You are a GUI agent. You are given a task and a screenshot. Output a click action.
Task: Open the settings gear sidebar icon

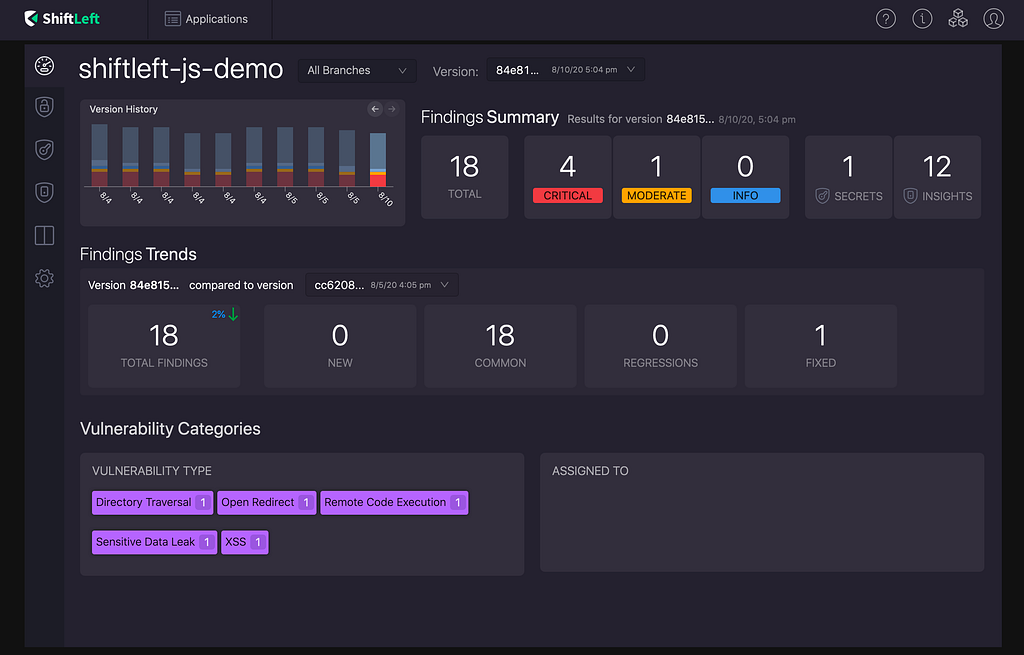click(44, 278)
